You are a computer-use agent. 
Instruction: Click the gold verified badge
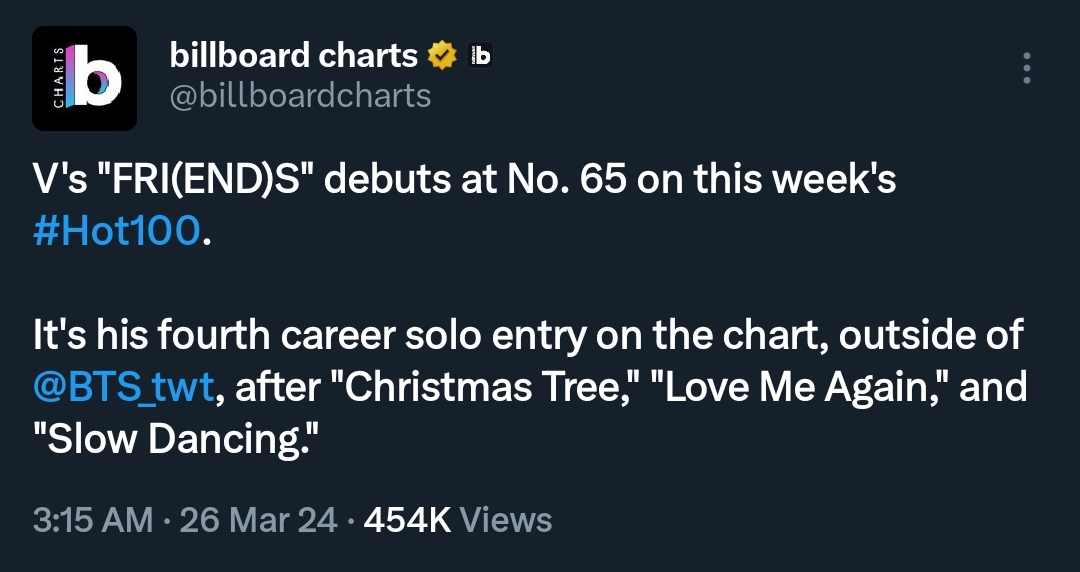click(443, 56)
